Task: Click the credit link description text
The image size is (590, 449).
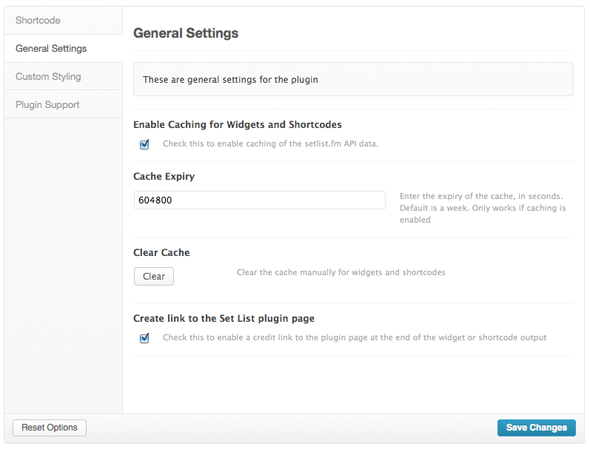Action: [x=354, y=338]
